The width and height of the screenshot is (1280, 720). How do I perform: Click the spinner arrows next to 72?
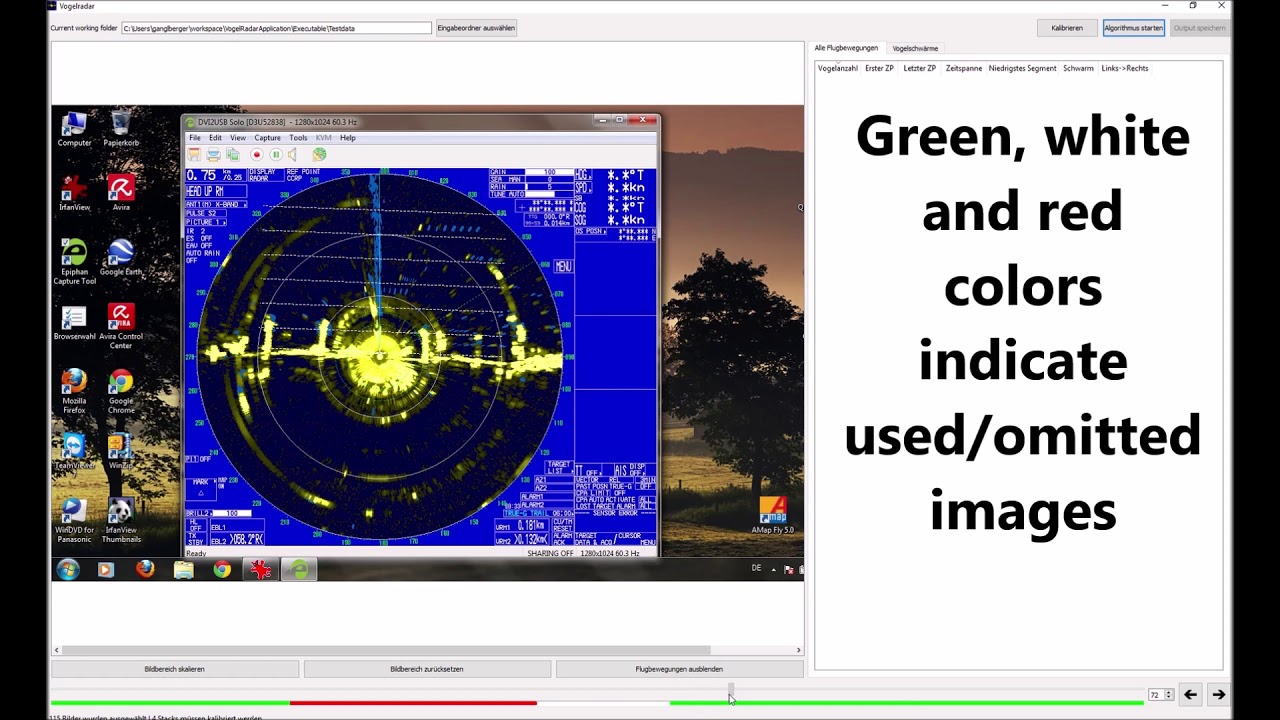pyautogui.click(x=1169, y=695)
